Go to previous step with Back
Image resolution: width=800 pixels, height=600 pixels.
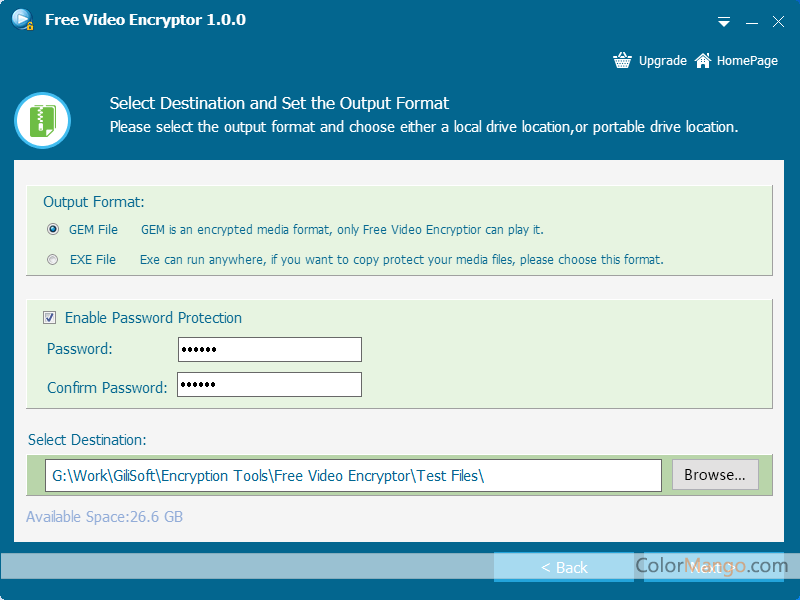tap(564, 567)
